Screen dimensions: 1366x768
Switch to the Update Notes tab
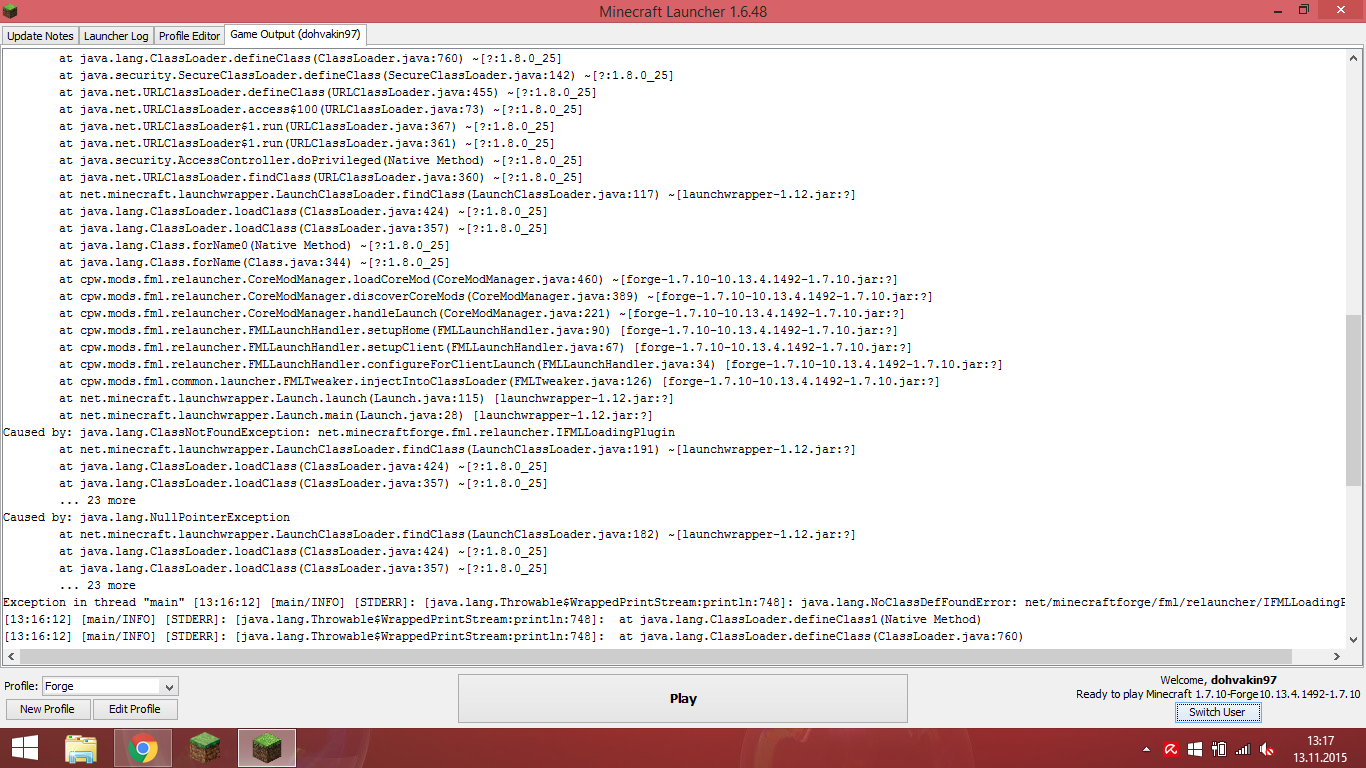coord(40,36)
